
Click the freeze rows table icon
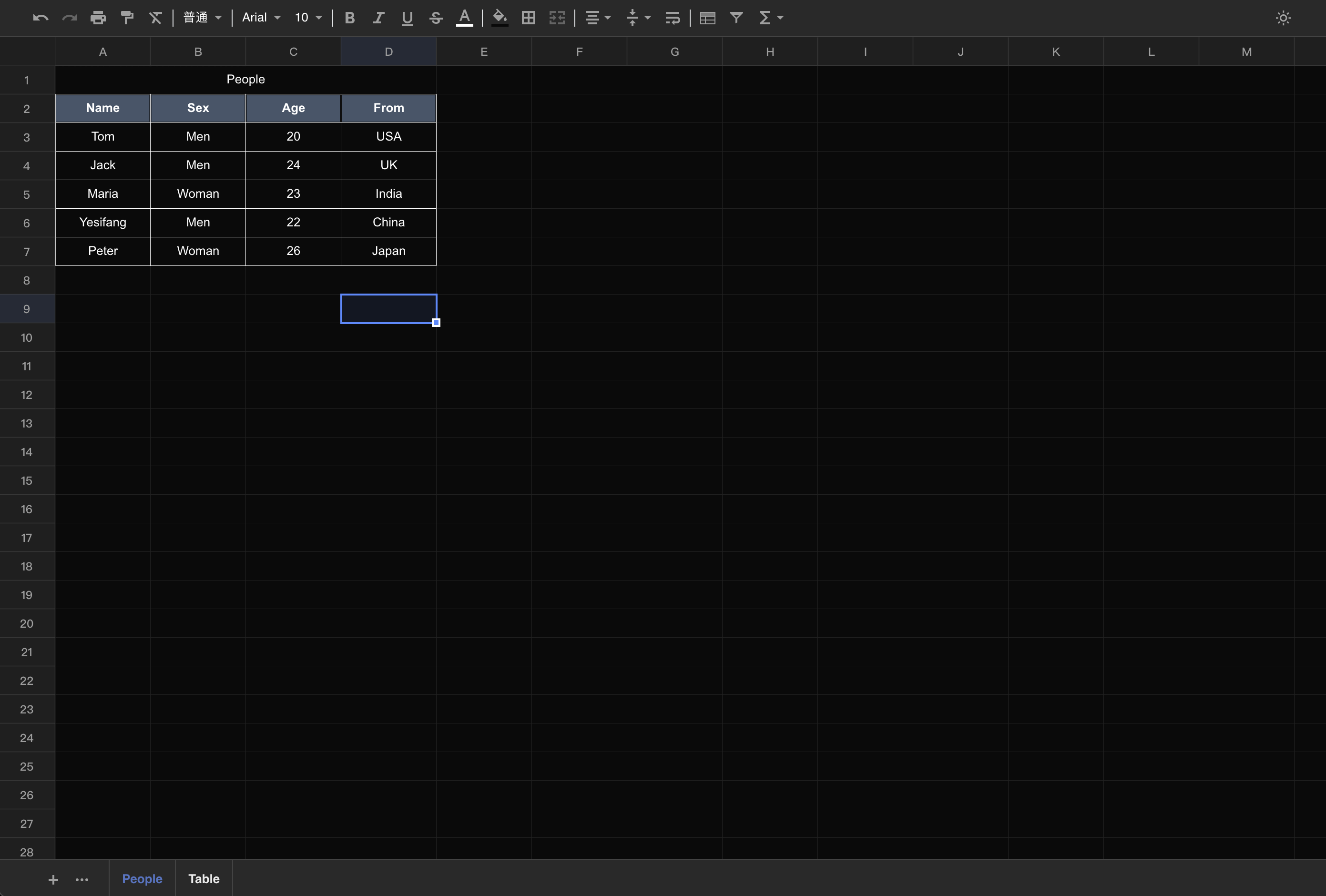707,18
